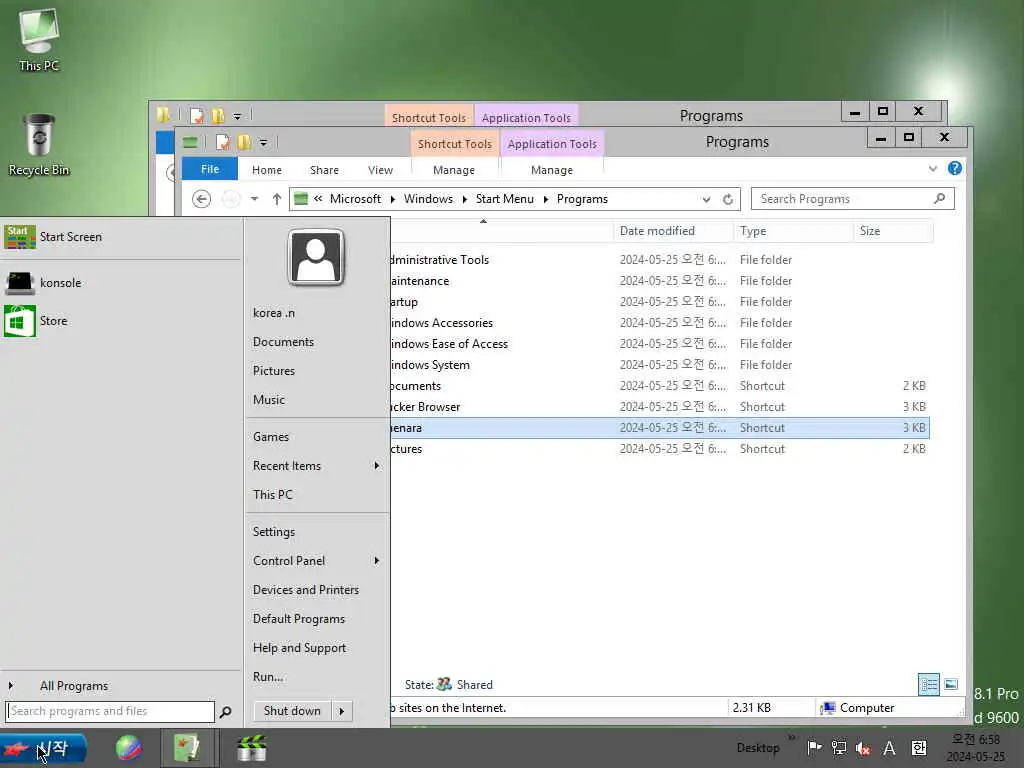The image size is (1024, 768).
Task: Open the View ribbon tab
Action: click(x=380, y=170)
